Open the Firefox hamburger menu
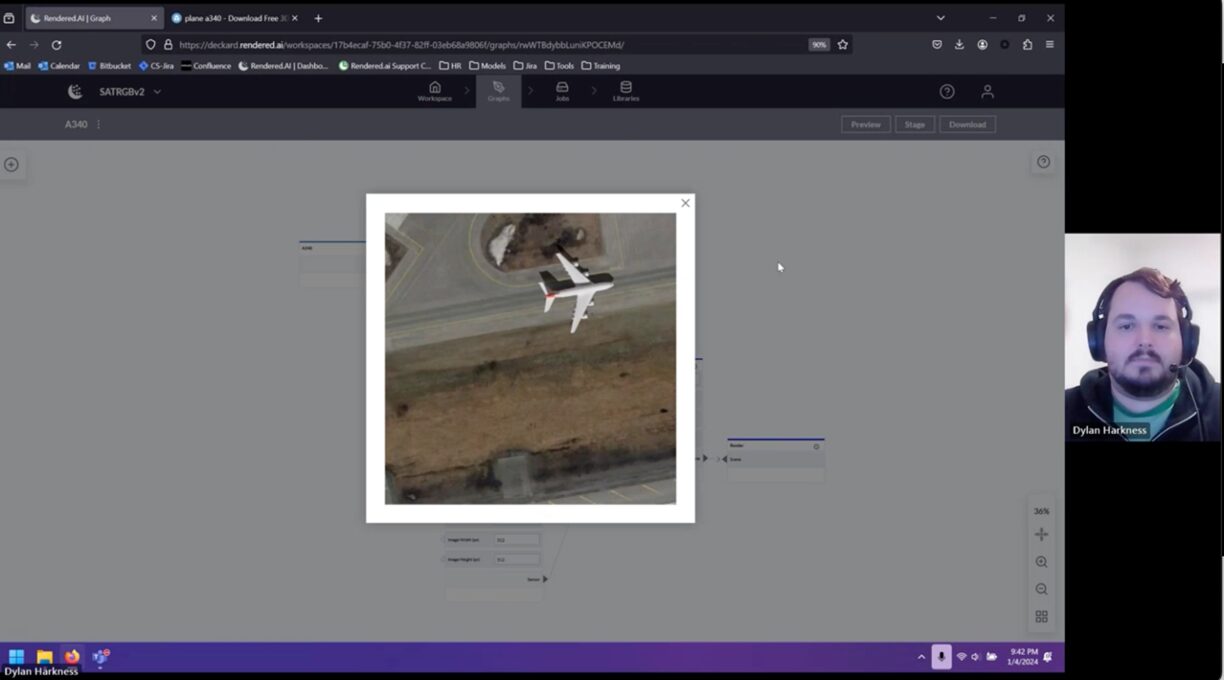This screenshot has height=680, width=1224. pyautogui.click(x=1049, y=45)
